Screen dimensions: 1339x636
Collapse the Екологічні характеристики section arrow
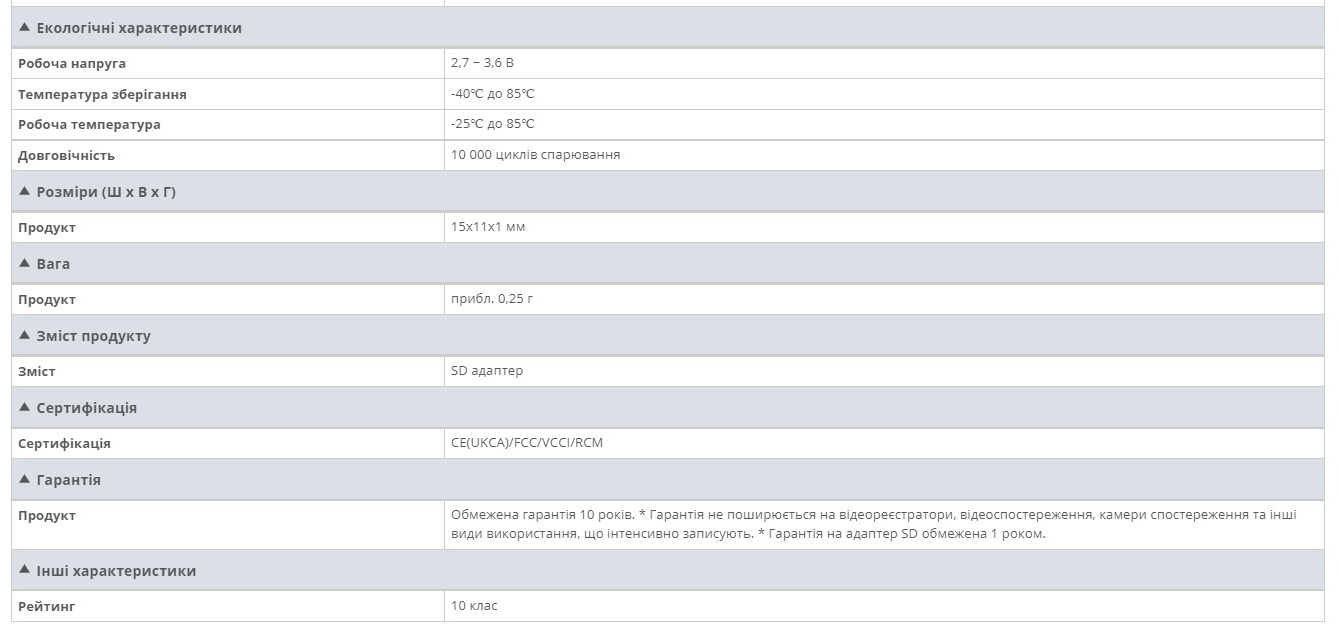25,28
